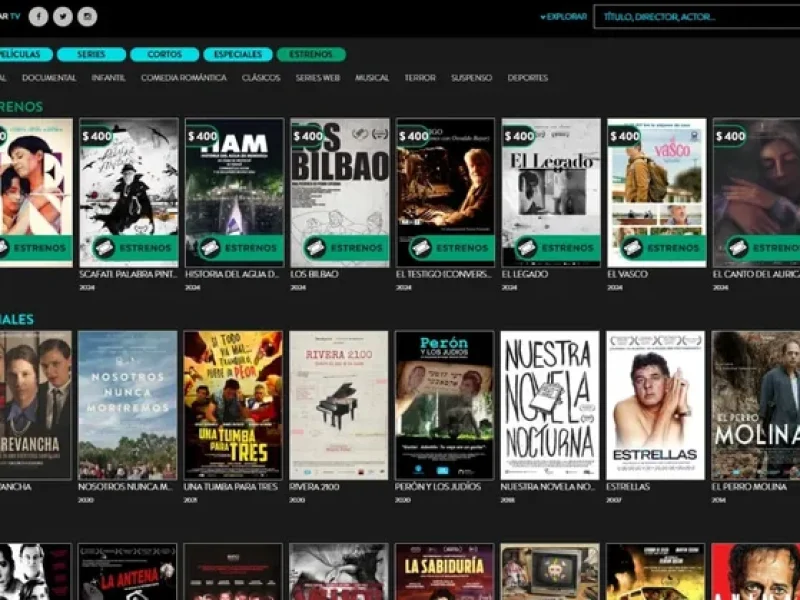Viewport: 800px width, 600px height.
Task: Open the El Legado poster
Action: (551, 192)
